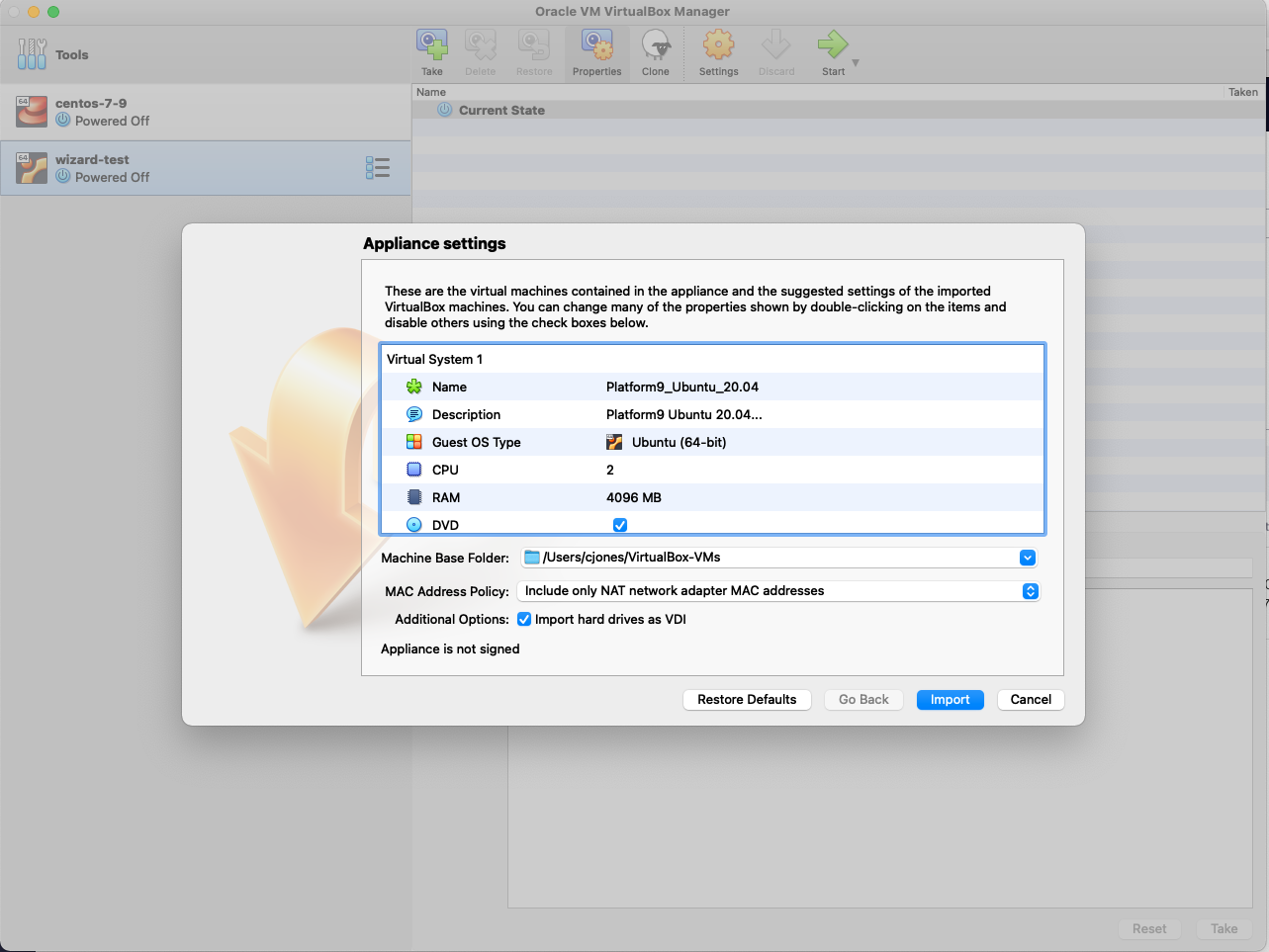Viewport: 1269px width, 952px height.
Task: Click the Import button
Action: click(x=950, y=700)
